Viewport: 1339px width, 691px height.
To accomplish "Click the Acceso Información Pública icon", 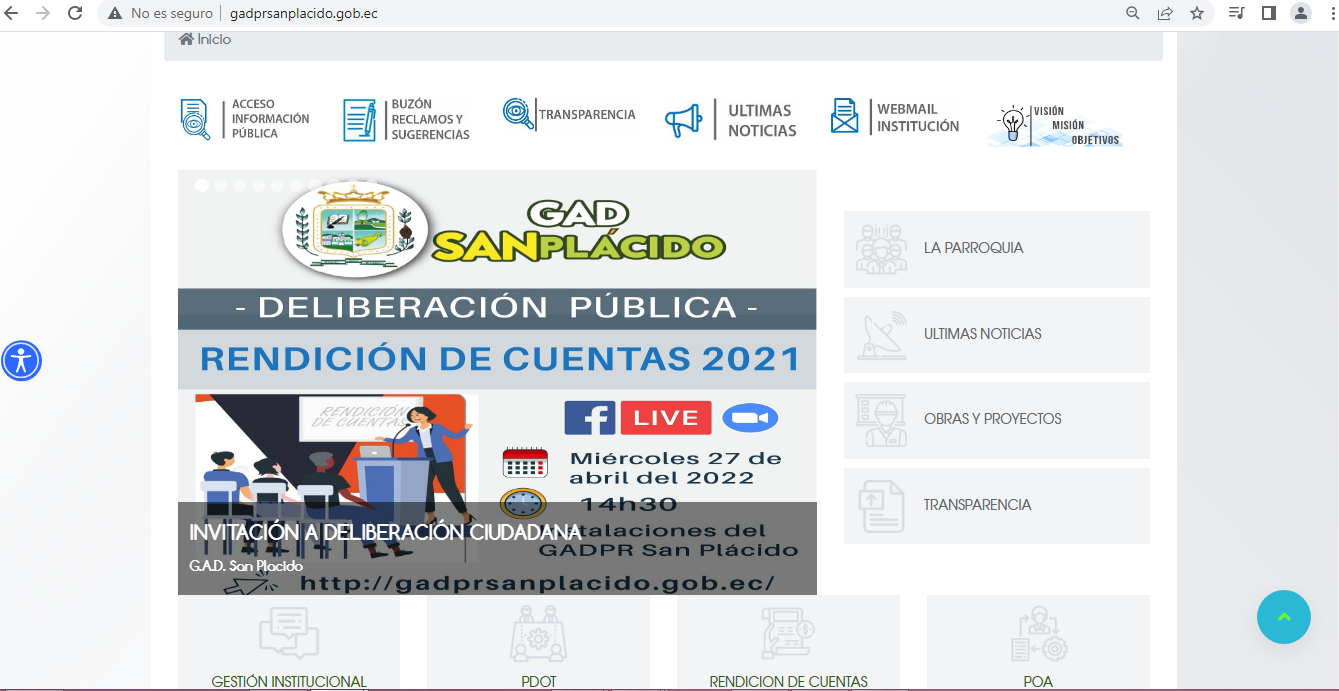I will tap(195, 119).
